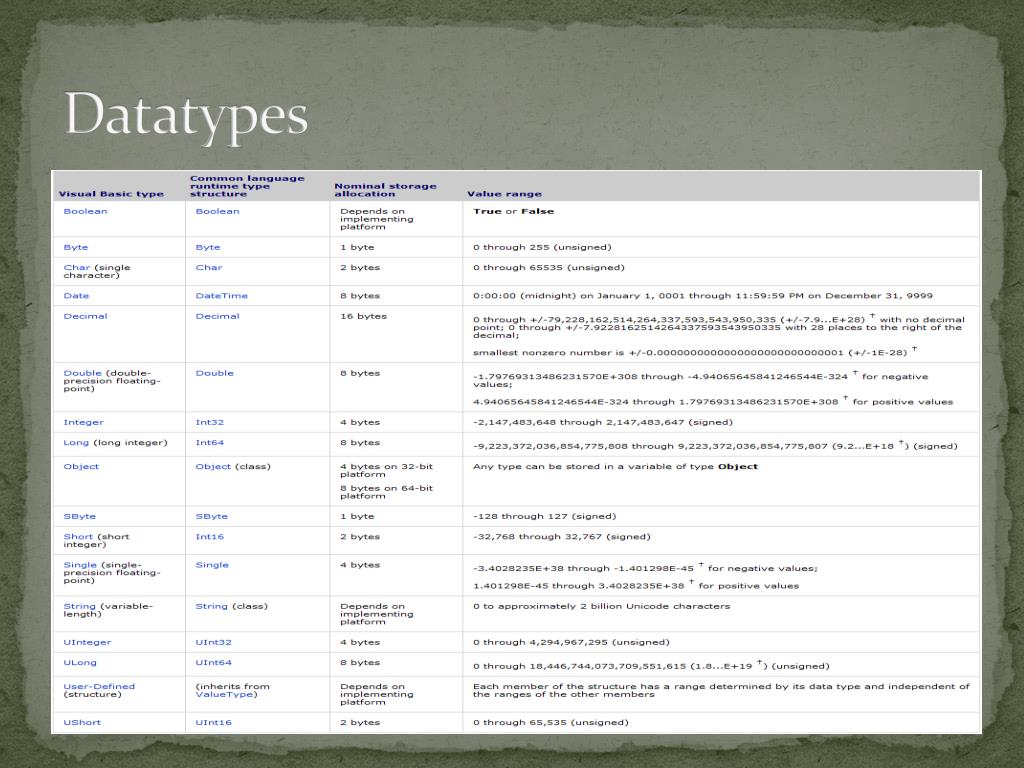Open the String (variable-length) link
This screenshot has width=1024, height=768.
79,606
